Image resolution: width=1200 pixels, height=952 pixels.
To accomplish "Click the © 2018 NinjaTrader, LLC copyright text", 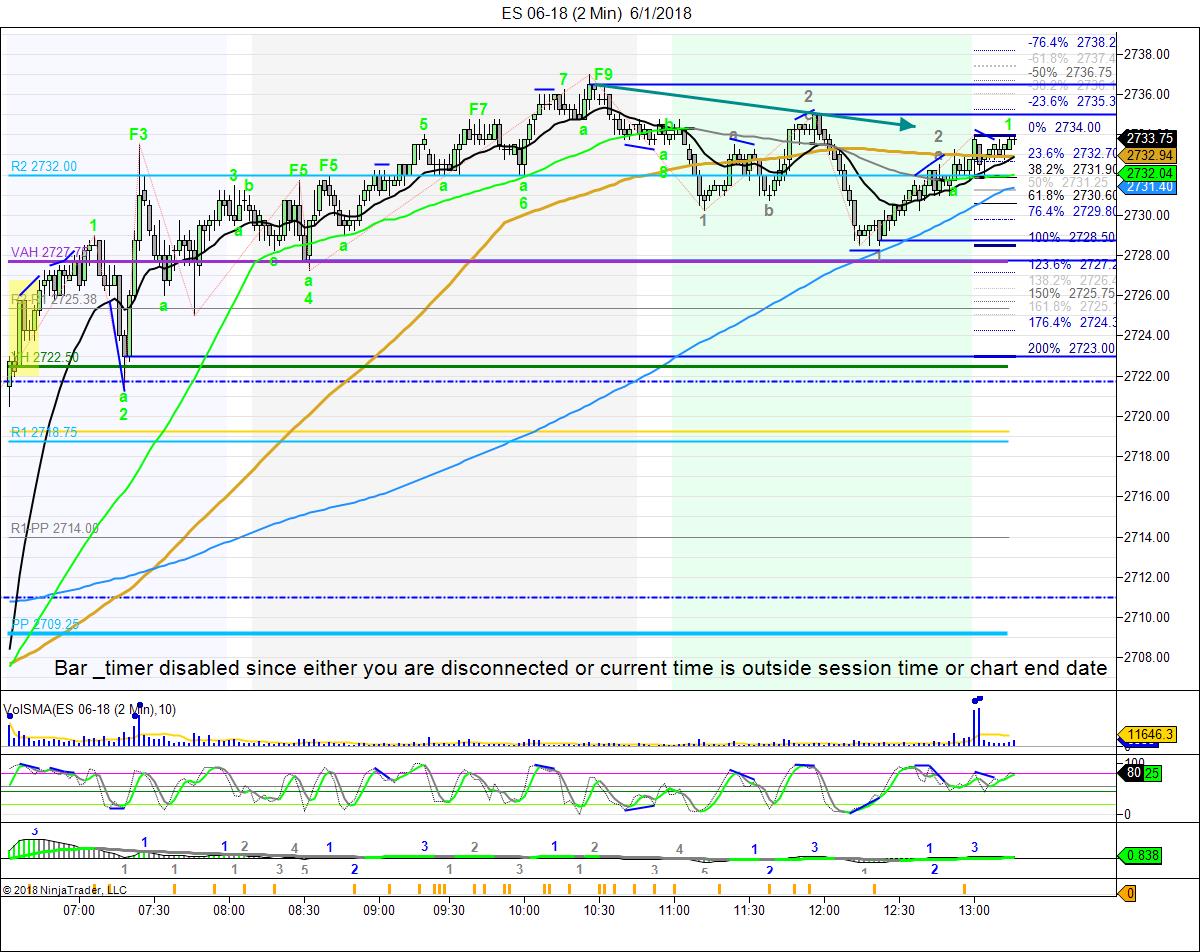I will (65, 889).
